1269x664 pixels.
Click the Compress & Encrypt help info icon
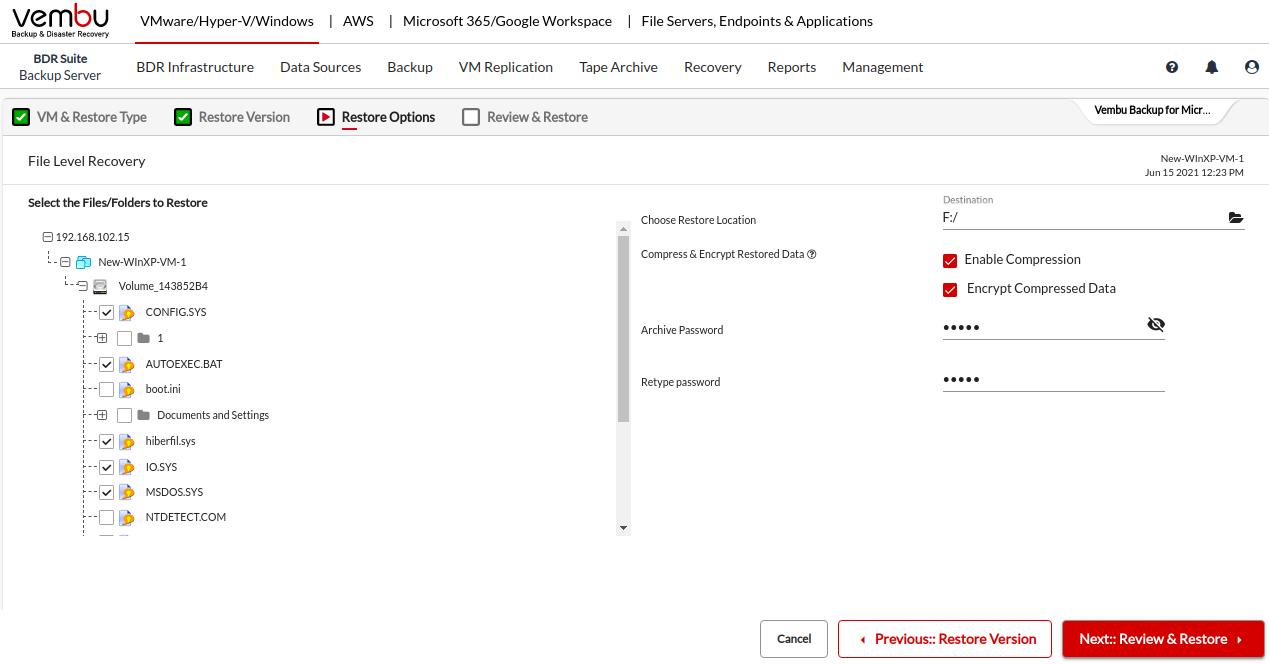point(812,254)
